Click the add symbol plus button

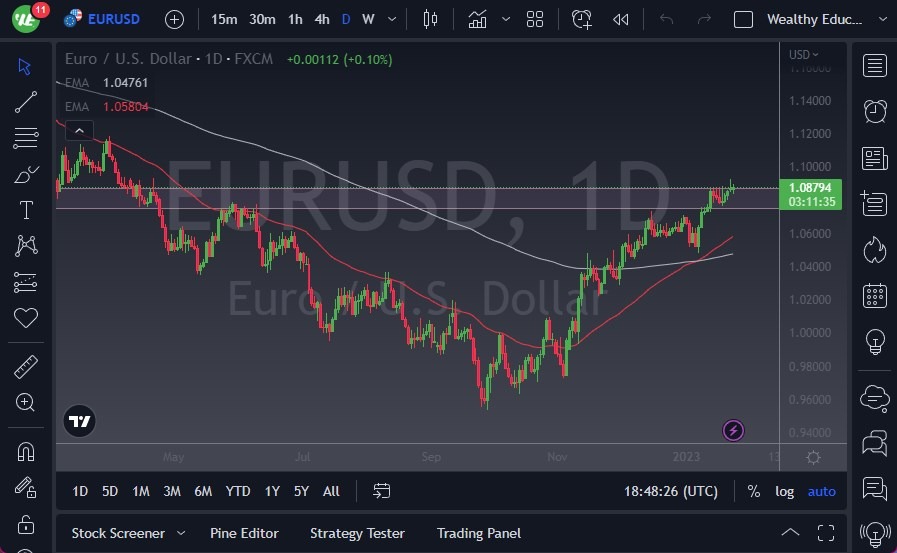coord(174,19)
